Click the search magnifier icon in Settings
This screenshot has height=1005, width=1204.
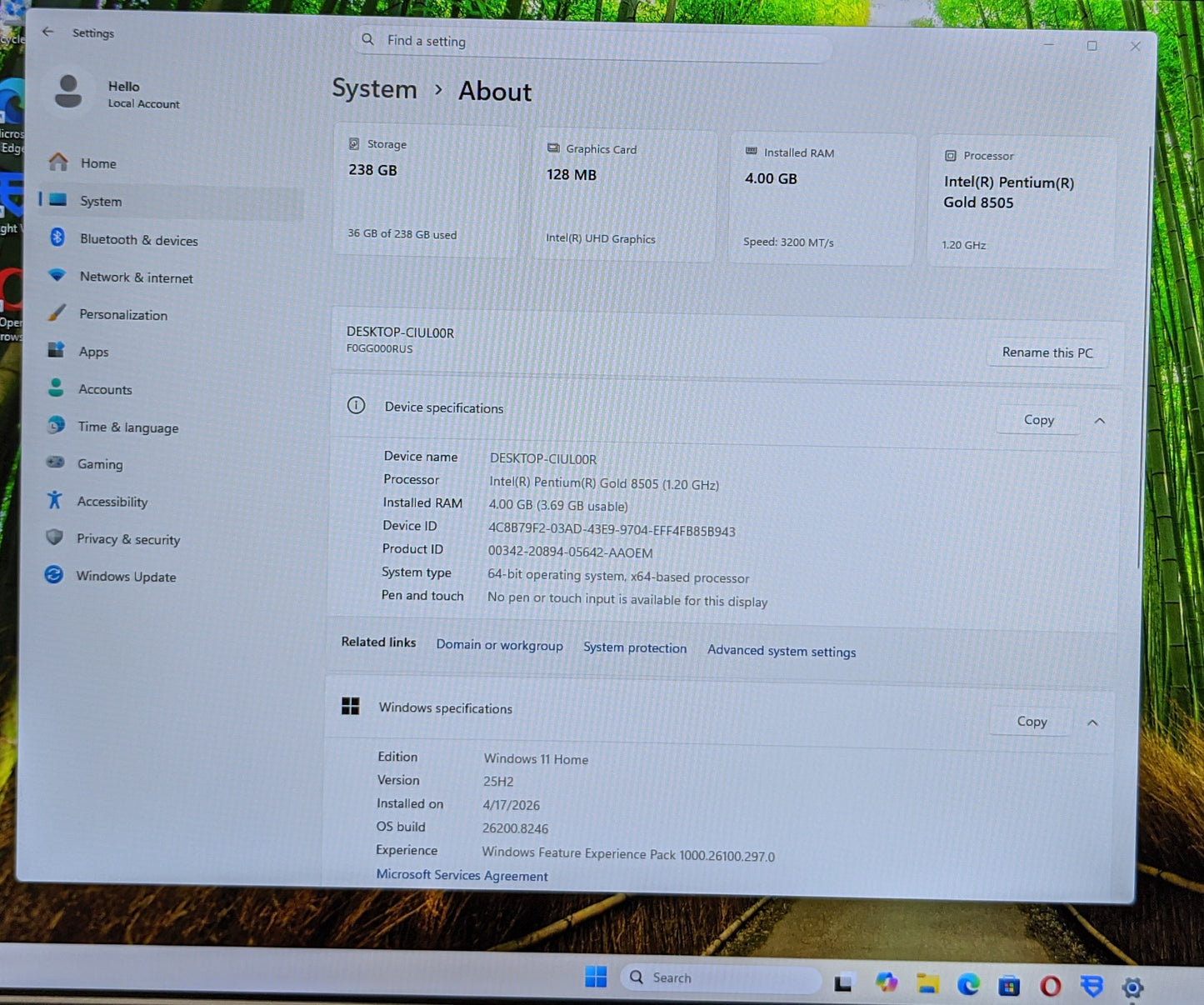click(x=367, y=39)
